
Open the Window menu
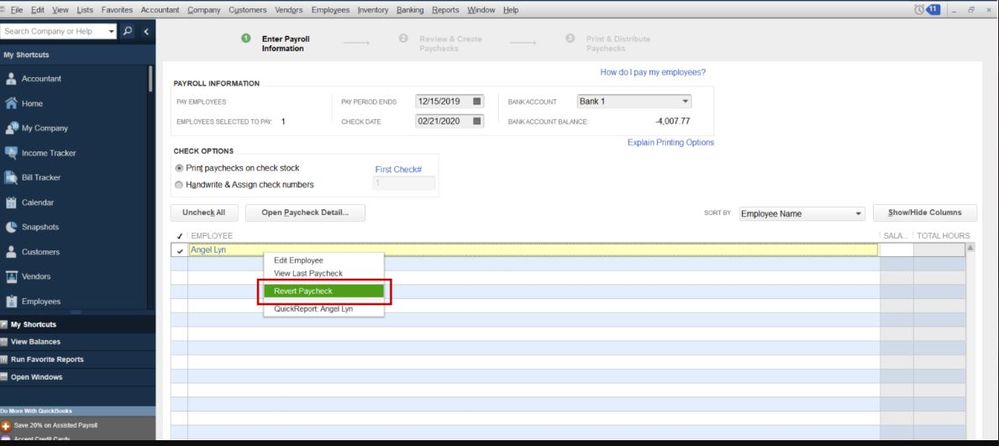pyautogui.click(x=481, y=10)
